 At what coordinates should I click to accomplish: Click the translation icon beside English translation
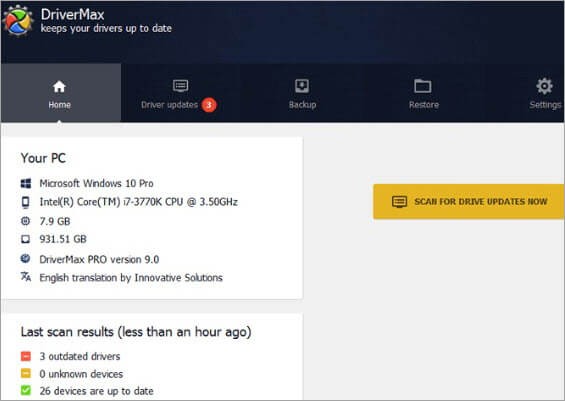(x=26, y=276)
